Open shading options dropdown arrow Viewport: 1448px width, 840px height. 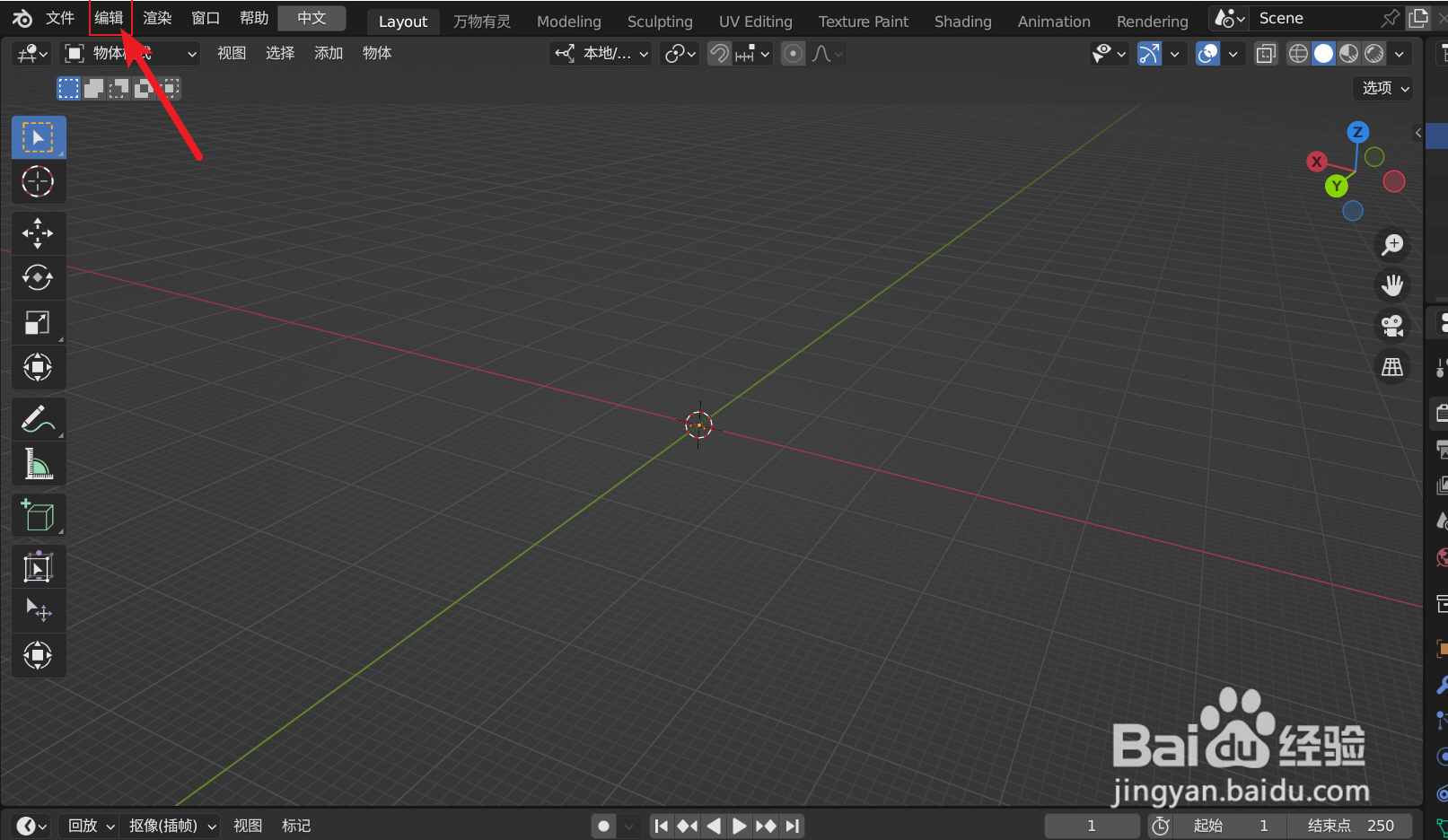[x=1399, y=54]
